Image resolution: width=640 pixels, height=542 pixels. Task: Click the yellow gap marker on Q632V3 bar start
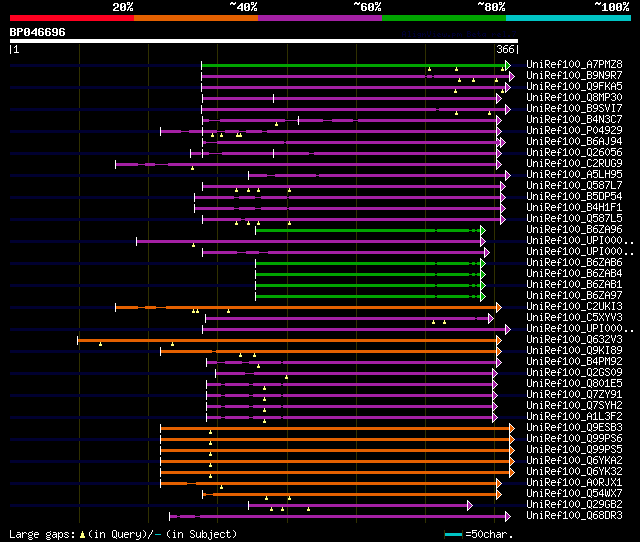click(100, 344)
